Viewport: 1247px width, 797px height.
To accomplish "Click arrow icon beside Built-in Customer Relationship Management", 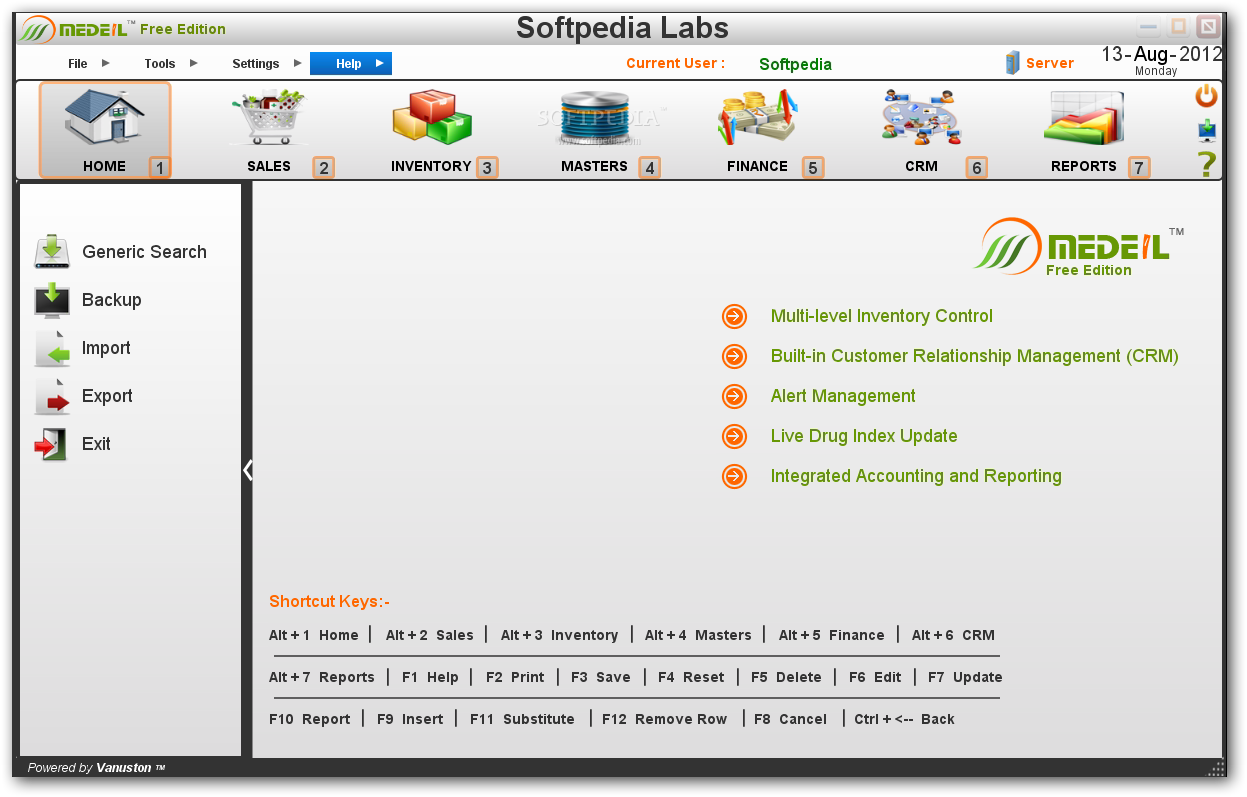I will [x=735, y=356].
